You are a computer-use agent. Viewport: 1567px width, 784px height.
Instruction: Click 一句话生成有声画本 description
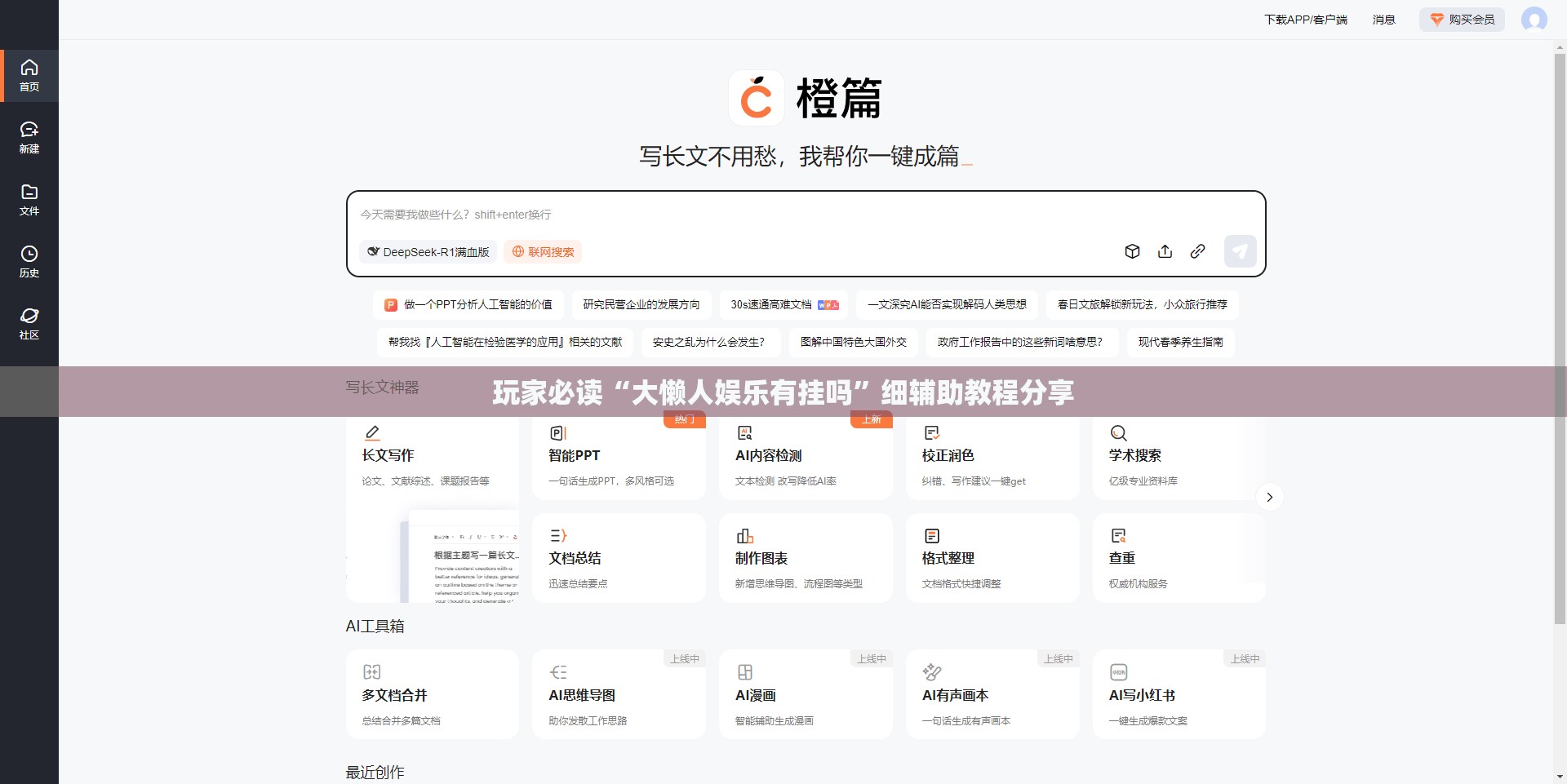966,721
